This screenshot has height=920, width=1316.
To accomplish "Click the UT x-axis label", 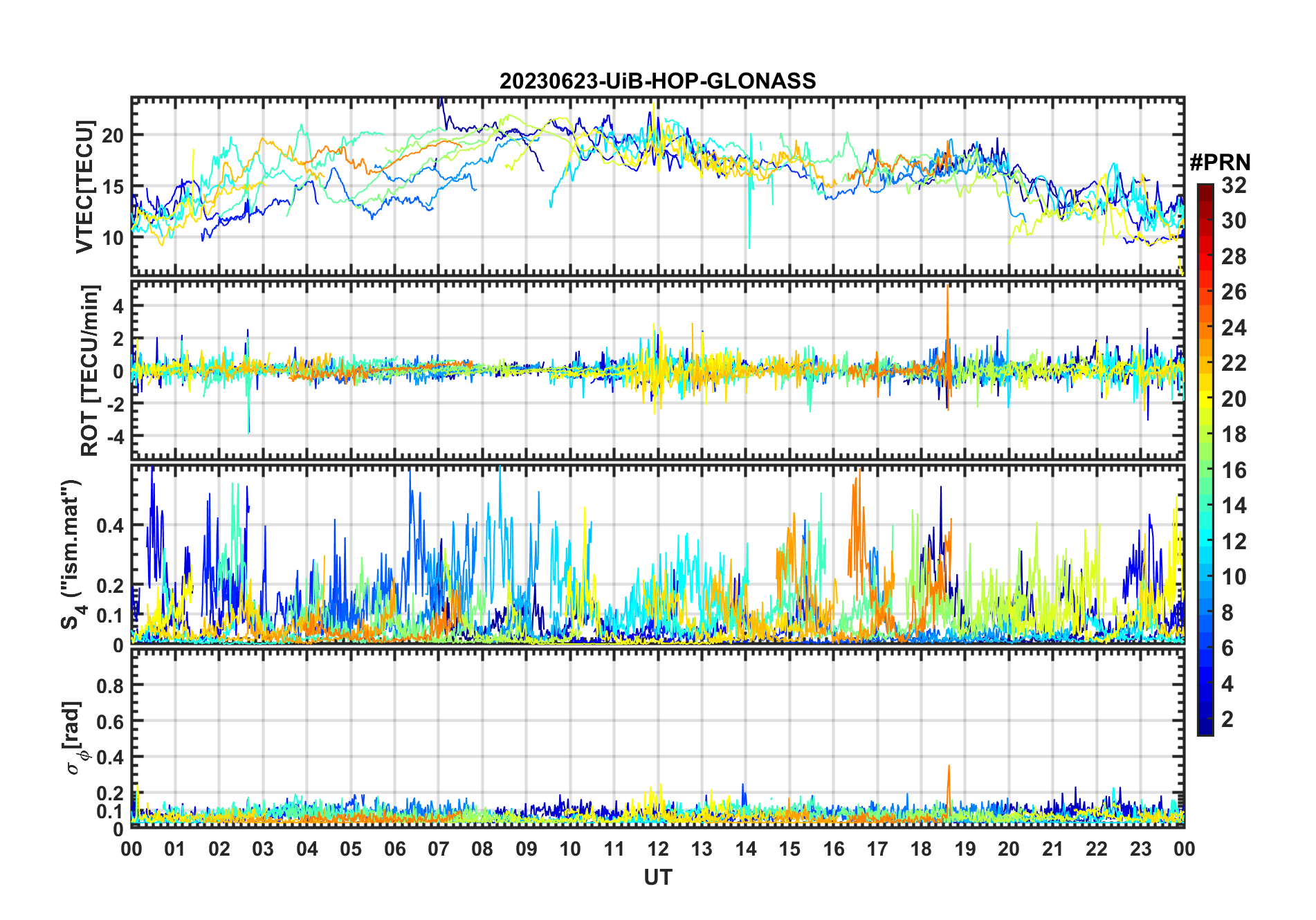I will 657,878.
